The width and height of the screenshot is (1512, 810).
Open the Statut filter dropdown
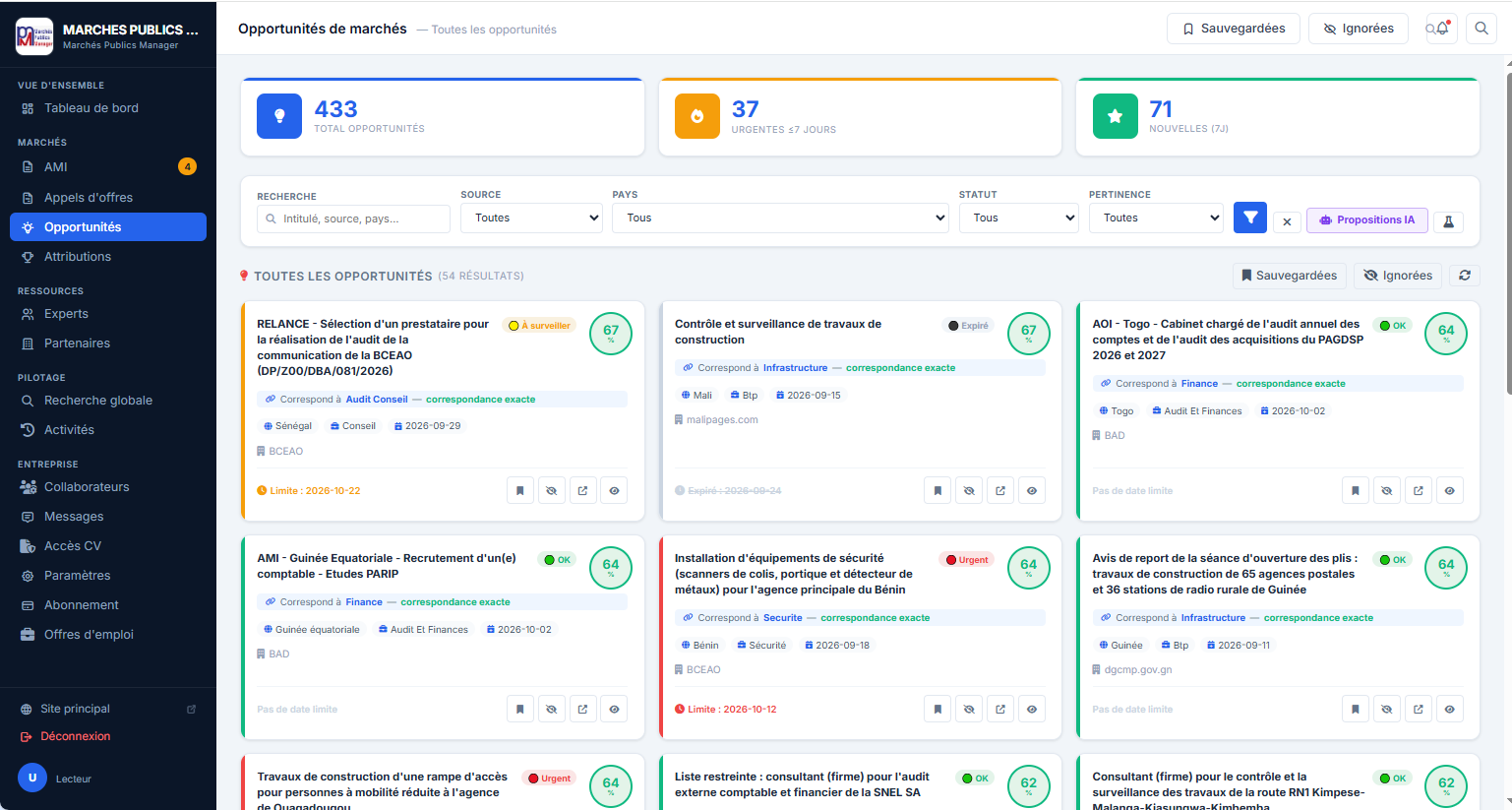1019,218
